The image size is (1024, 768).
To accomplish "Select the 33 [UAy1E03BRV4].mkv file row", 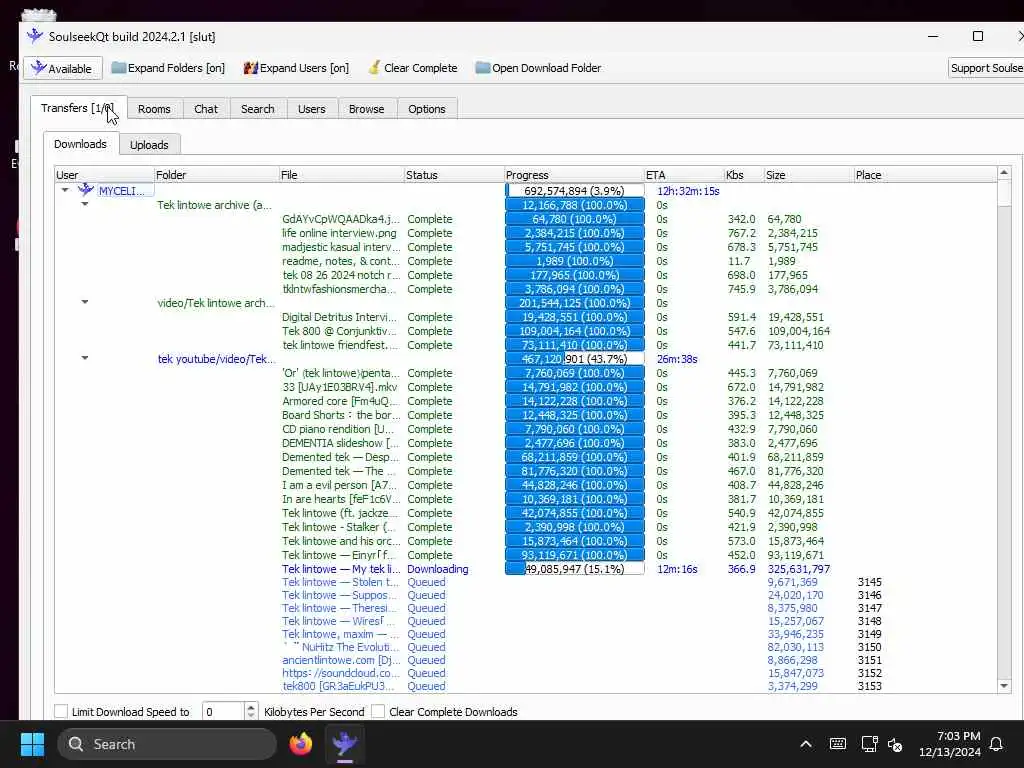I will click(x=339, y=387).
